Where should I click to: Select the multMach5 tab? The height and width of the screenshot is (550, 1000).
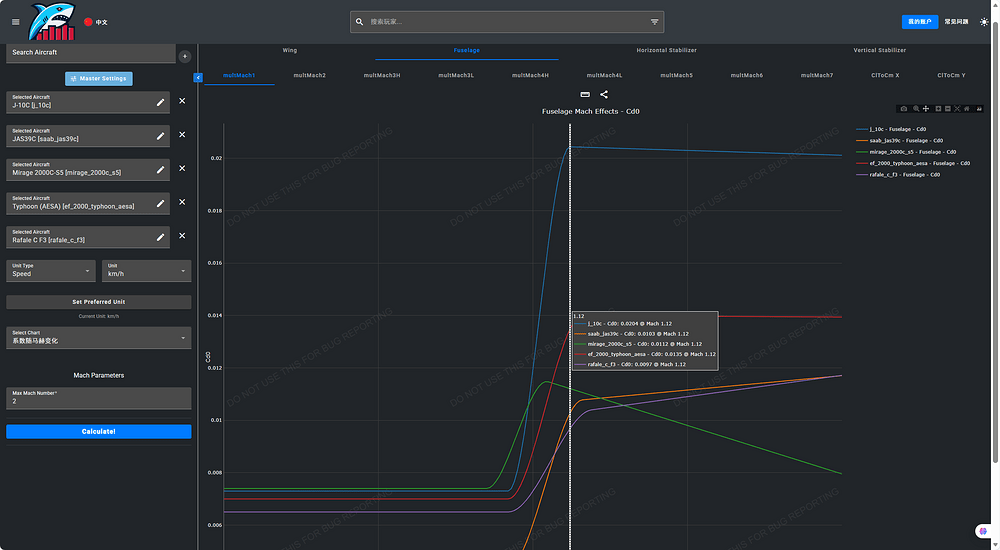(x=676, y=75)
